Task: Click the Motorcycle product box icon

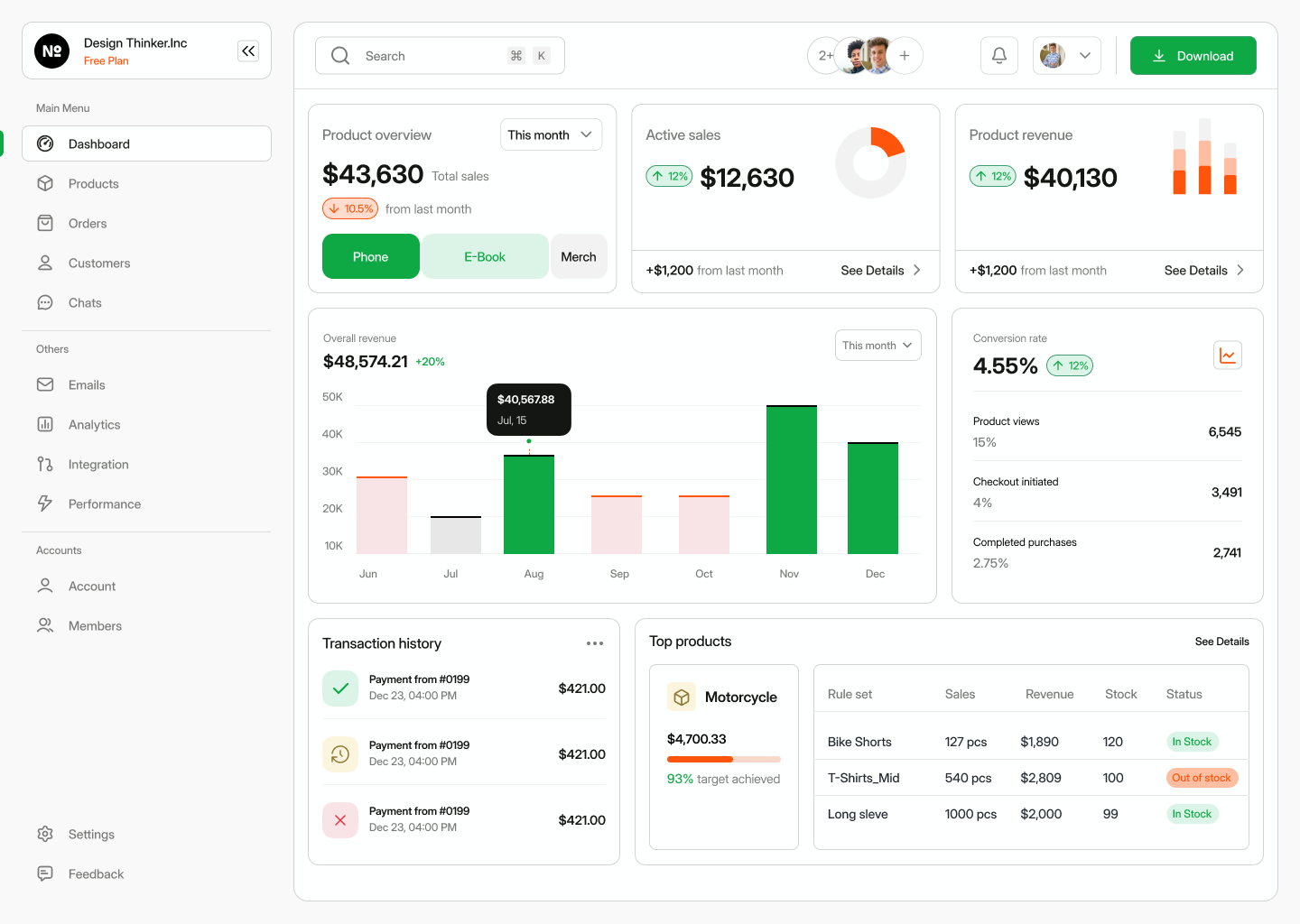Action: pos(682,698)
